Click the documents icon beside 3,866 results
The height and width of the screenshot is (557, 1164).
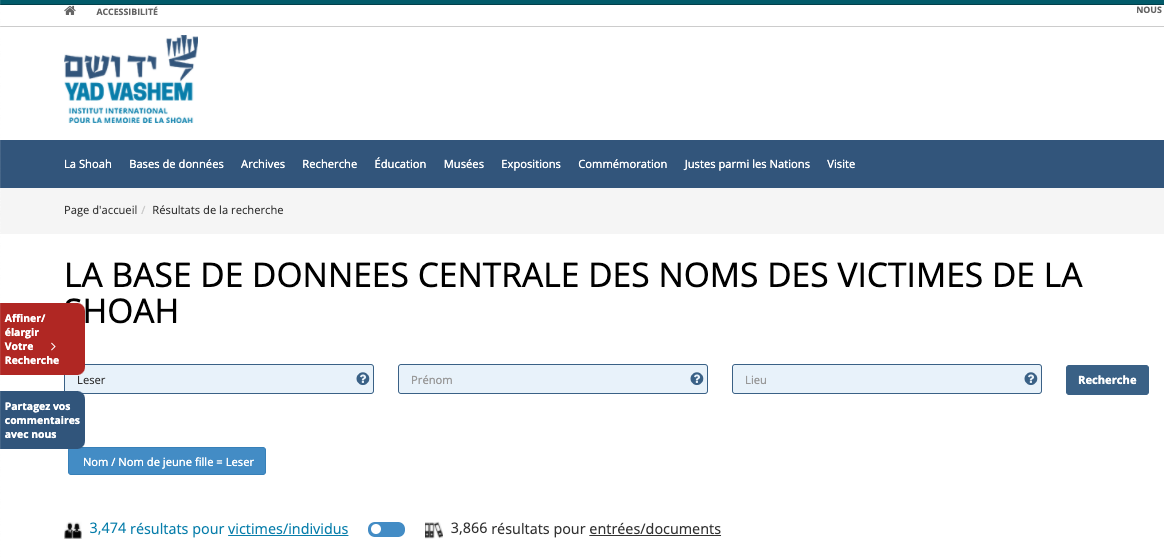tap(433, 530)
